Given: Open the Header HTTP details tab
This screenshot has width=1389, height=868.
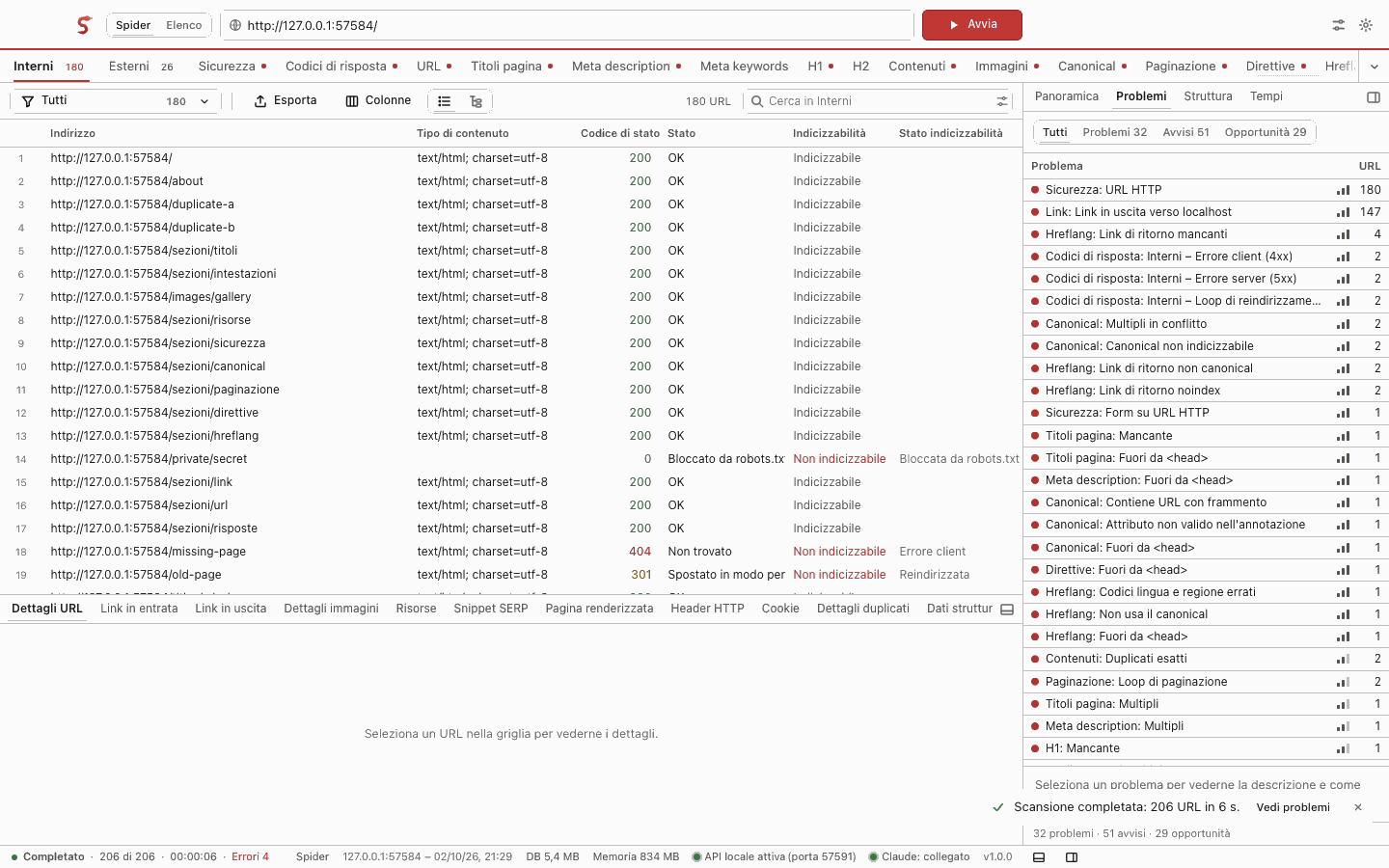Looking at the screenshot, I should pos(707,609).
